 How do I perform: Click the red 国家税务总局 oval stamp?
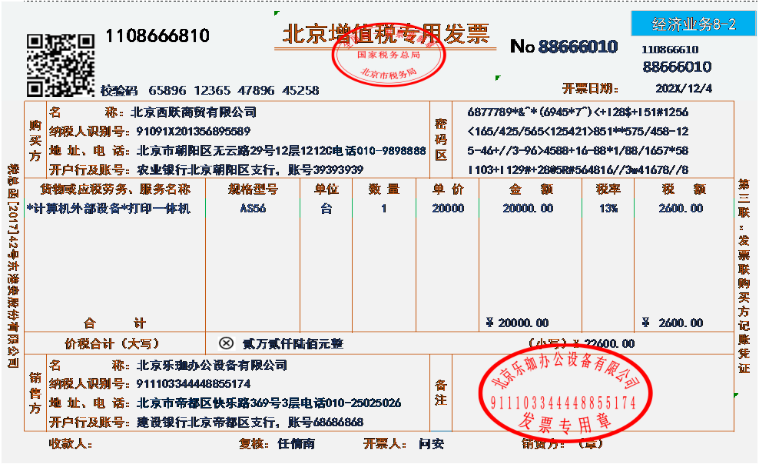389,54
